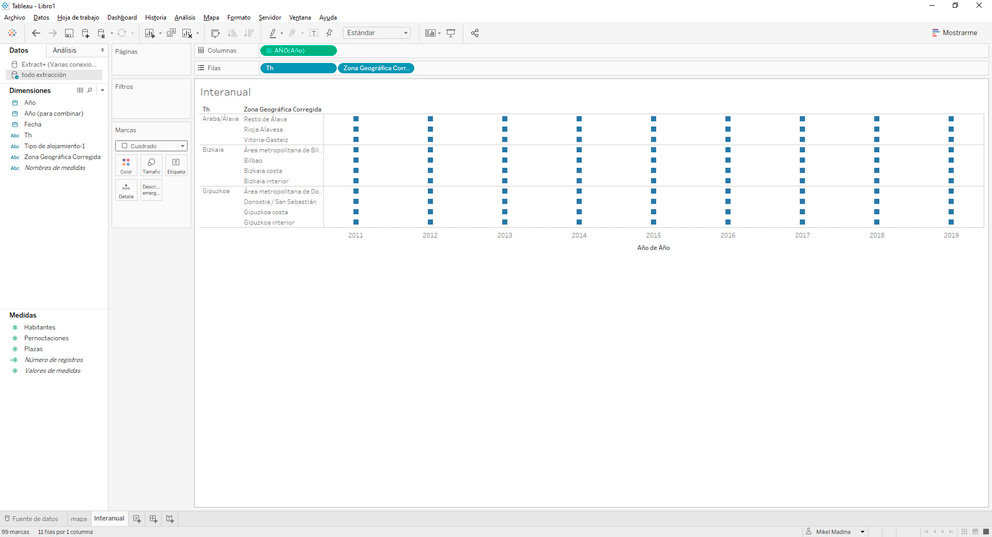Open Presentation mode from toolbar
This screenshot has height=537, width=992.
(451, 33)
